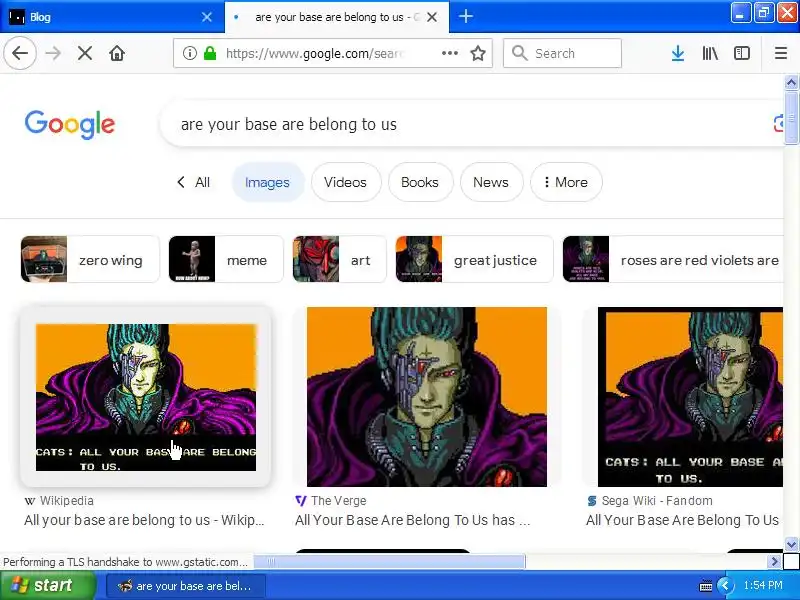800x600 pixels.
Task: Edit the Google search query field
Action: pyautogui.click(x=469, y=124)
